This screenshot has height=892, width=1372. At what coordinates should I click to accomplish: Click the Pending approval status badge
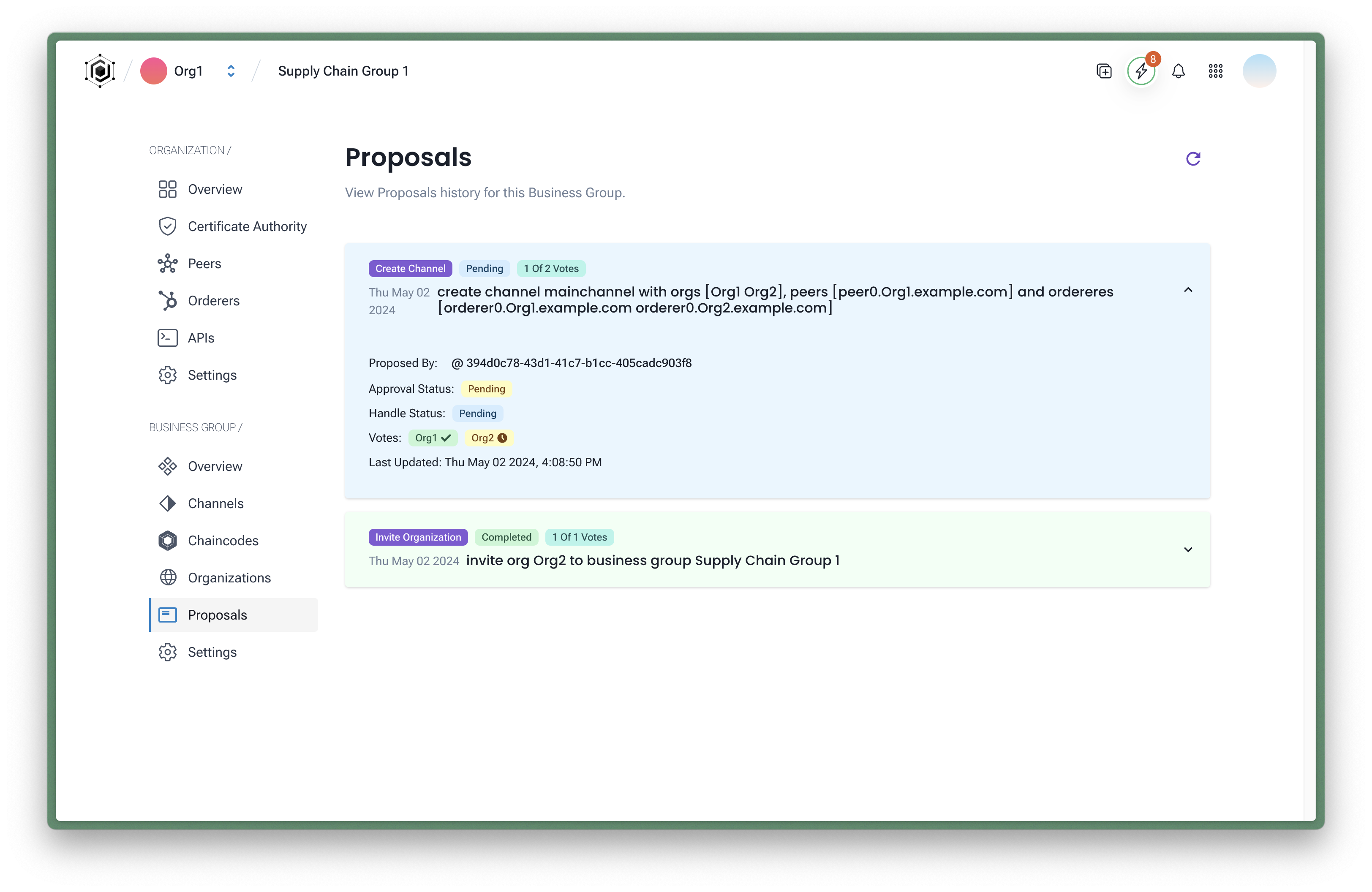[487, 388]
